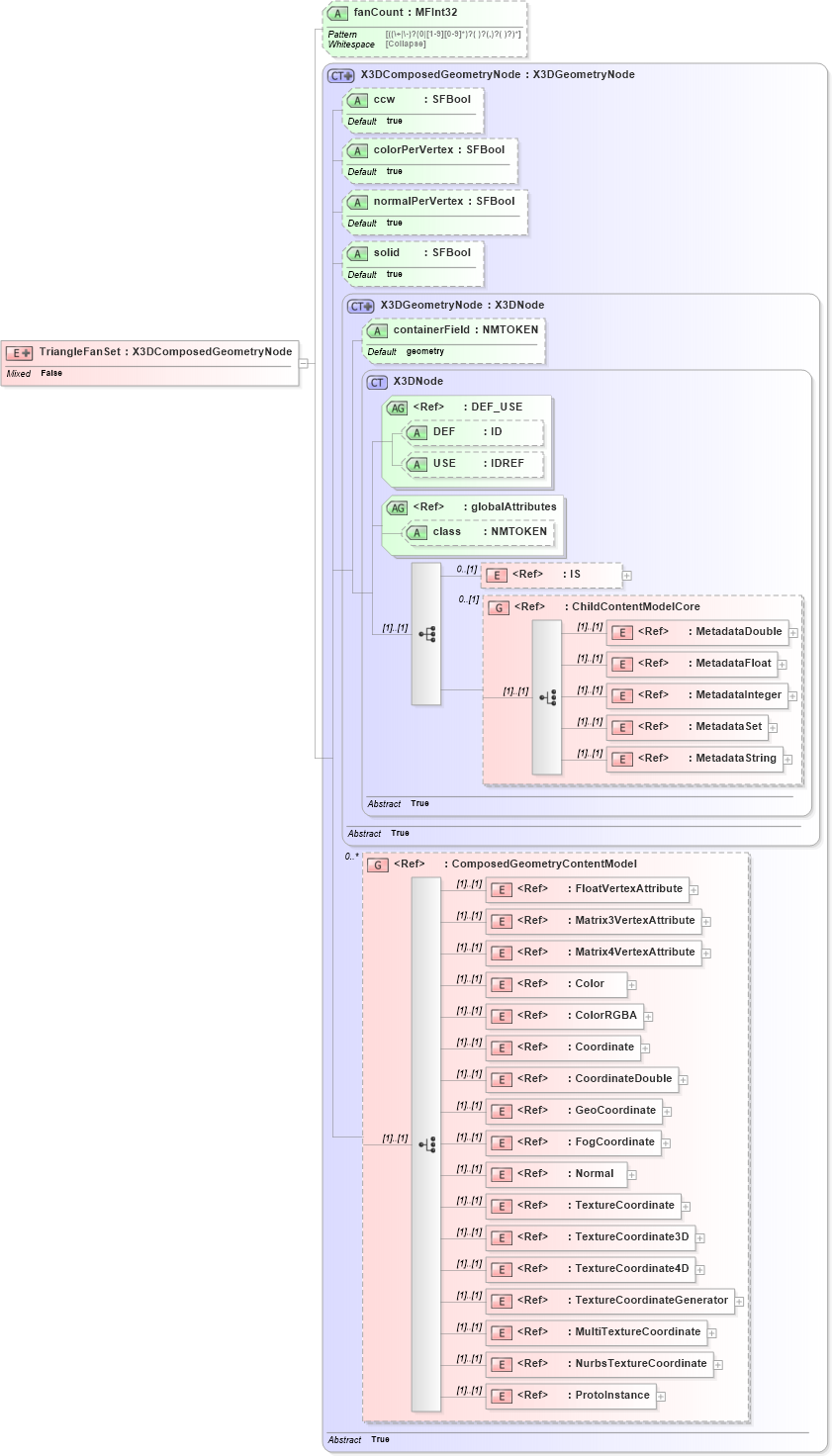
Task: Expand the MetadataInteger element
Action: pos(793,696)
